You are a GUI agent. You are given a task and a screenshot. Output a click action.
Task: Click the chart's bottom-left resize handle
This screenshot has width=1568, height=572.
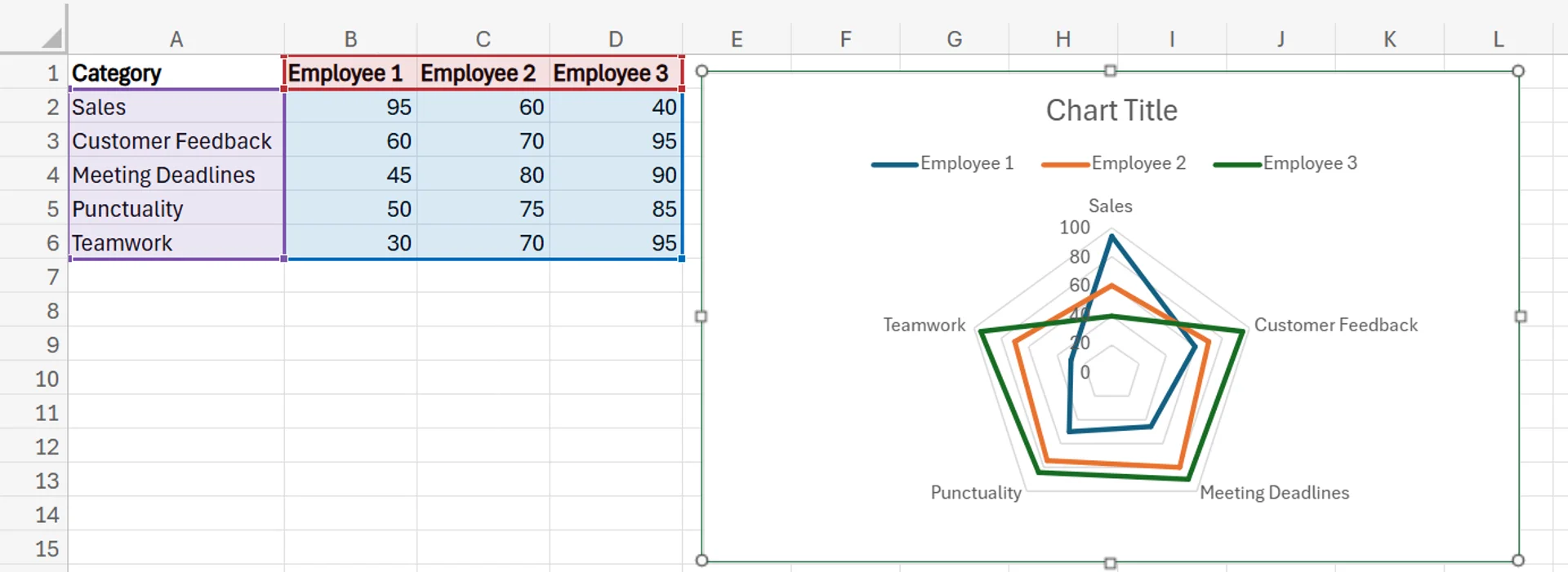point(702,560)
